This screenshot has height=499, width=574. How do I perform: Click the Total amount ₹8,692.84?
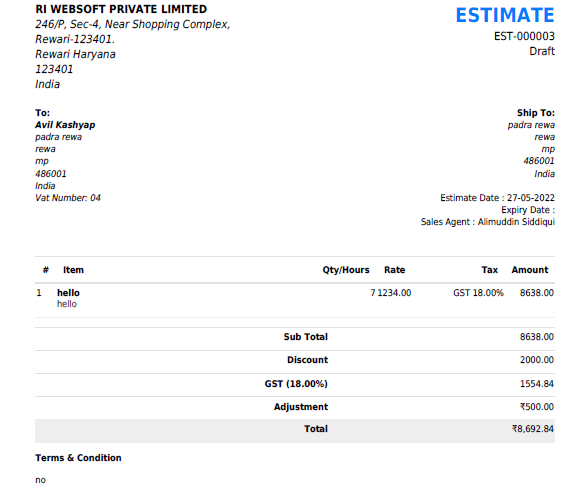tap(533, 429)
